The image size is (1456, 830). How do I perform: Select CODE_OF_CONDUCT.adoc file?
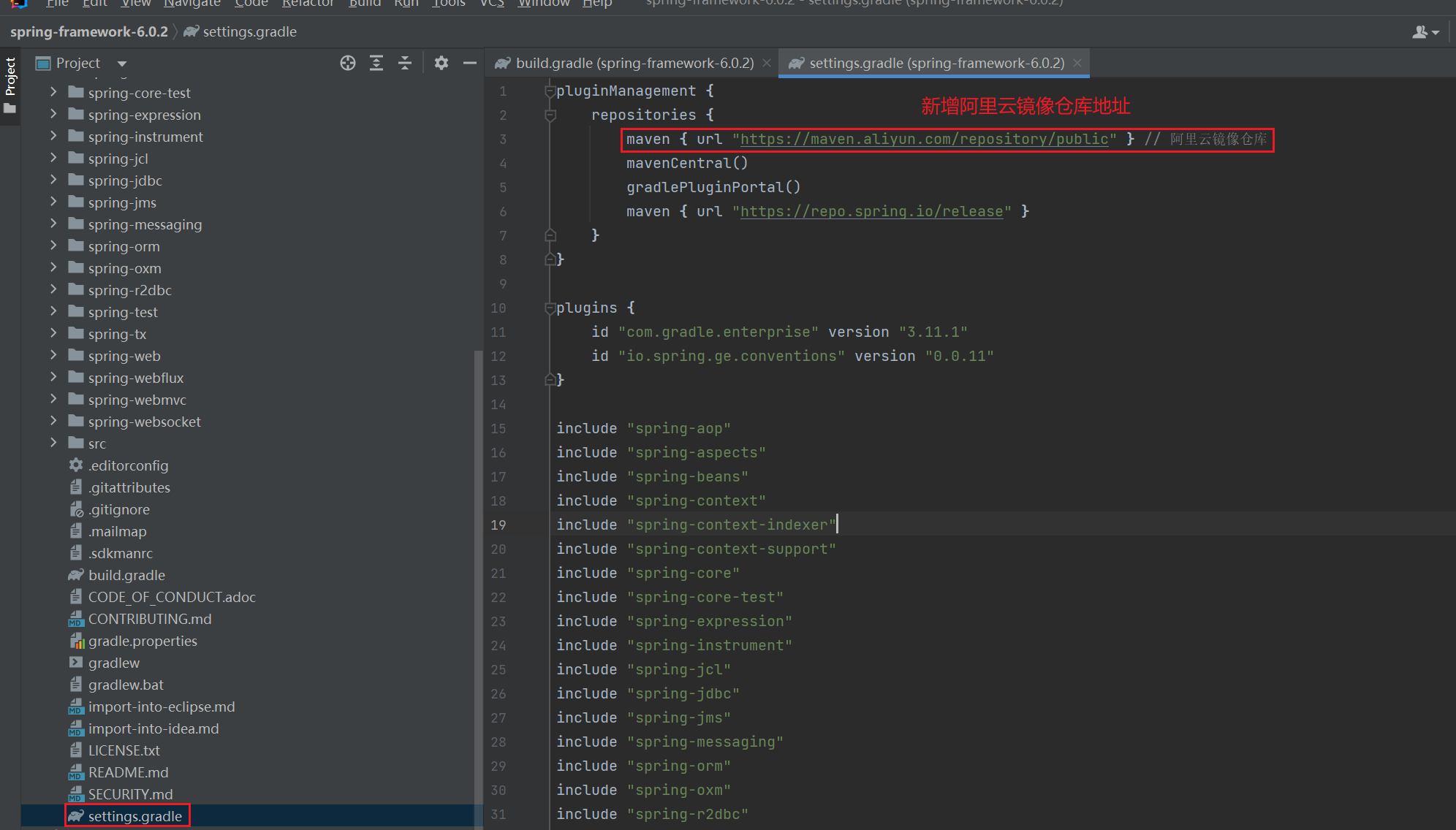tap(172, 597)
